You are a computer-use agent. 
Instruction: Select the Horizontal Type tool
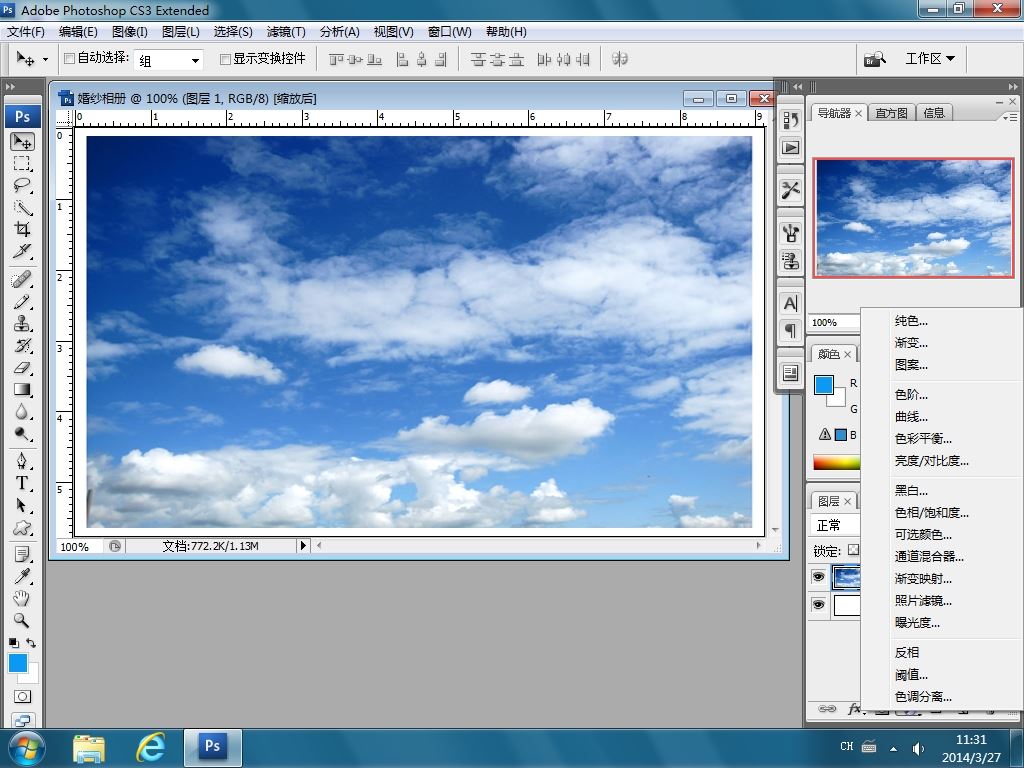(x=22, y=483)
